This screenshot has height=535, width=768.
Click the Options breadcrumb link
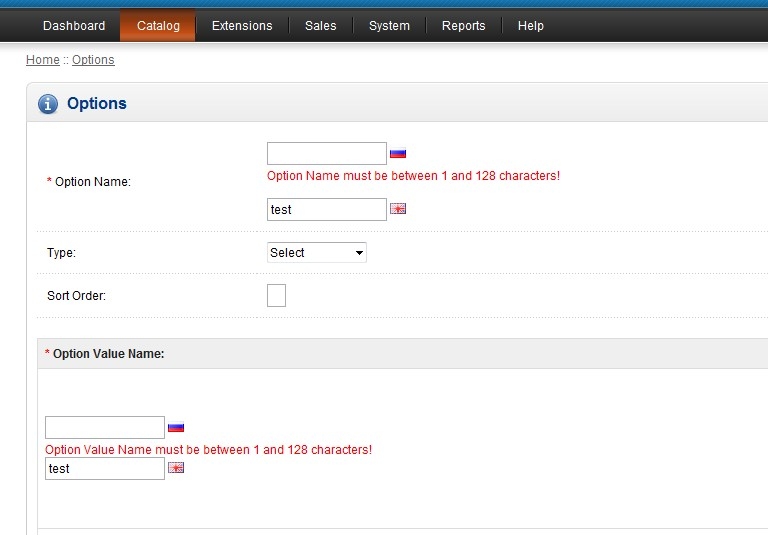click(93, 60)
